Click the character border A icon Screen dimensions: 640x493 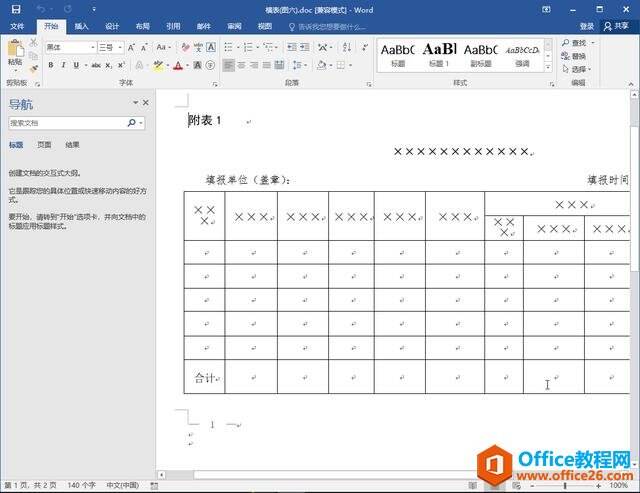coord(211,47)
